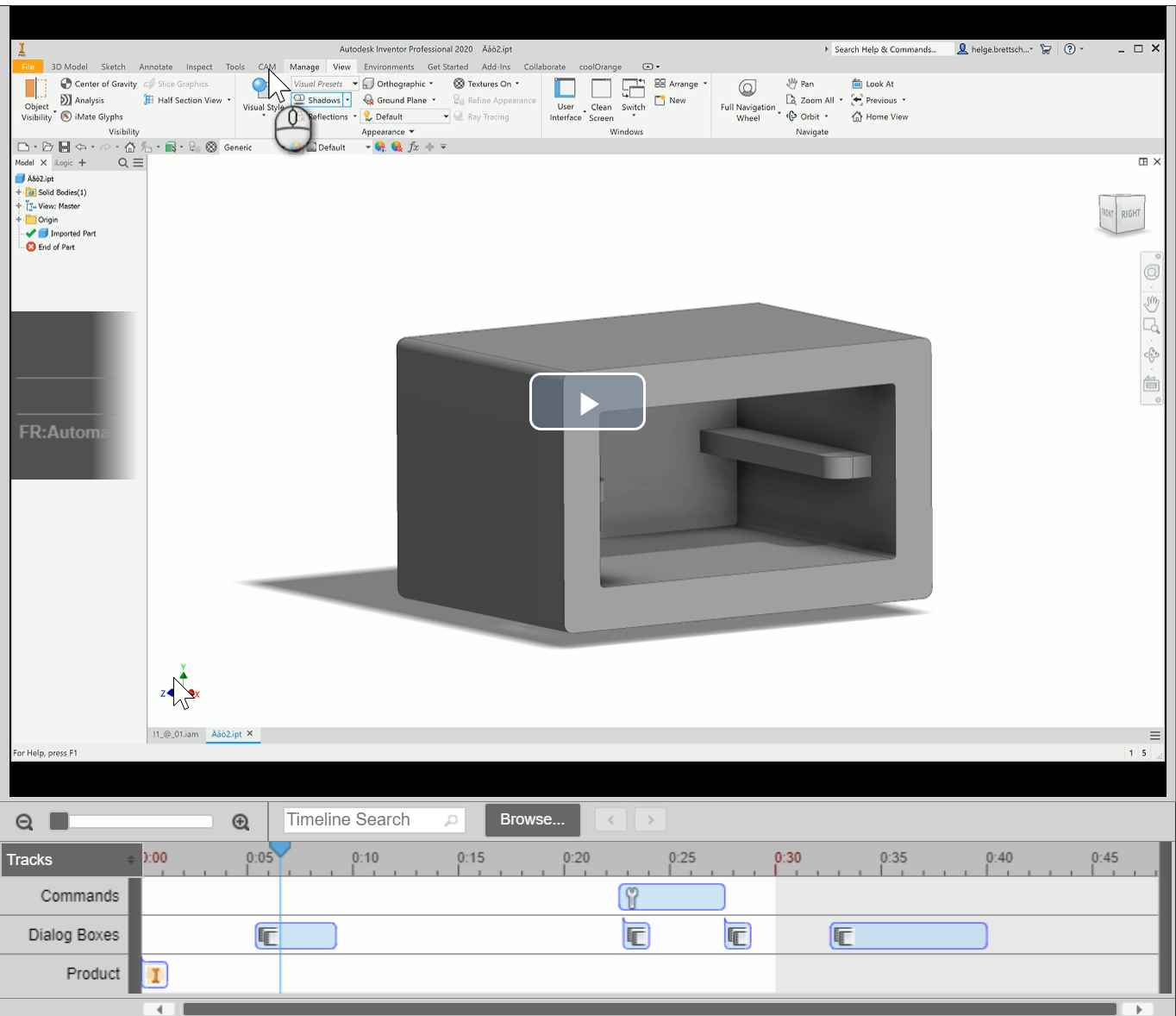This screenshot has height=1016, width=1176.
Task: Switch to the Manage ribbon tab
Action: pyautogui.click(x=303, y=66)
